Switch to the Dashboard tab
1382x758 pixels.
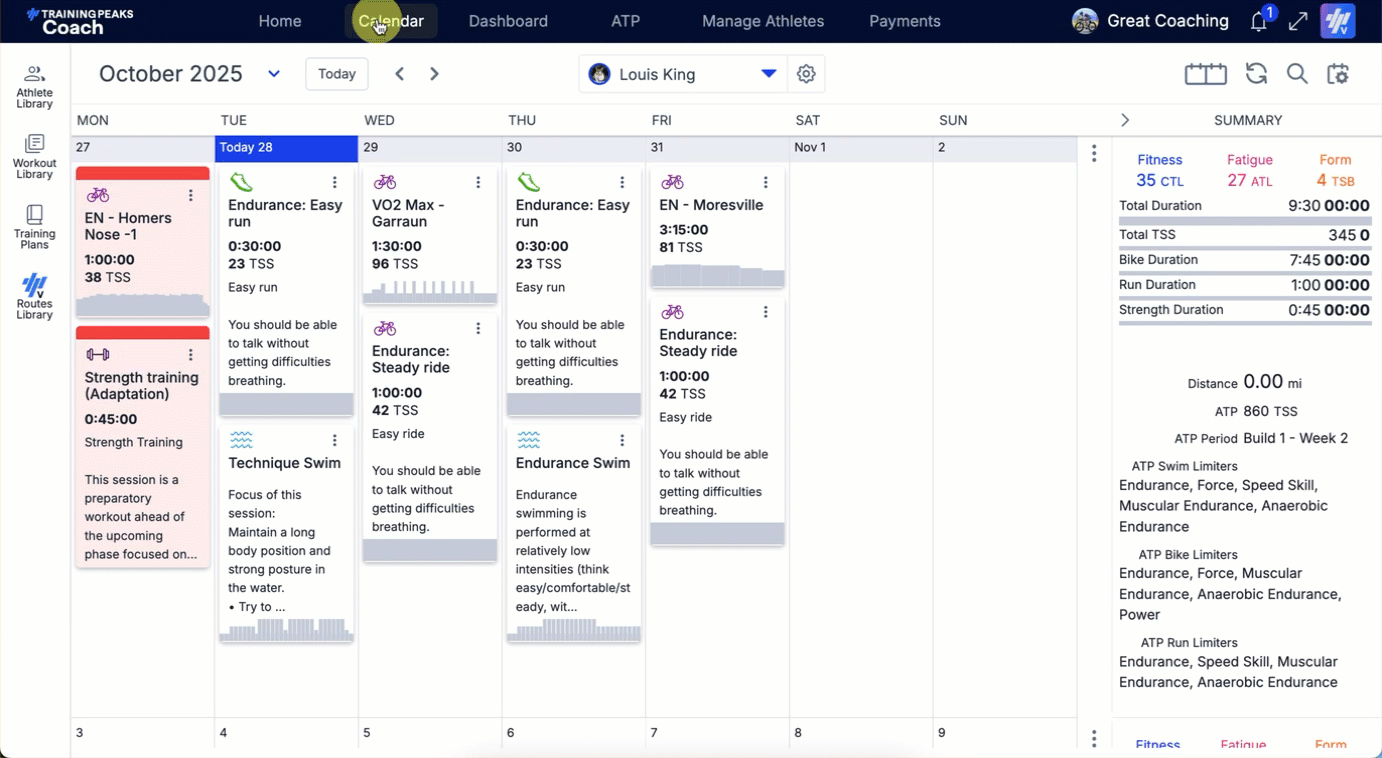click(508, 21)
